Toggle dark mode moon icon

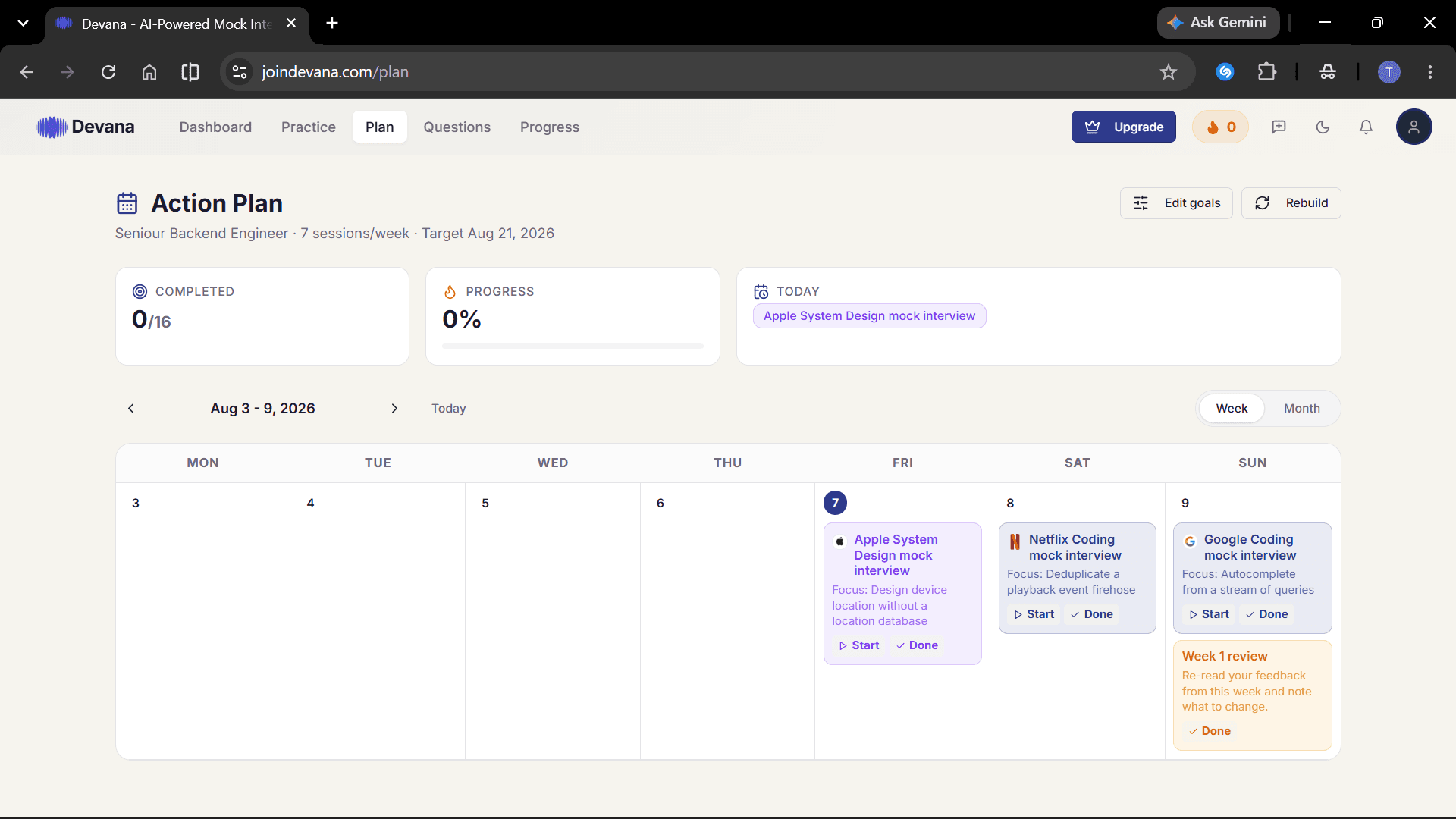[1323, 127]
